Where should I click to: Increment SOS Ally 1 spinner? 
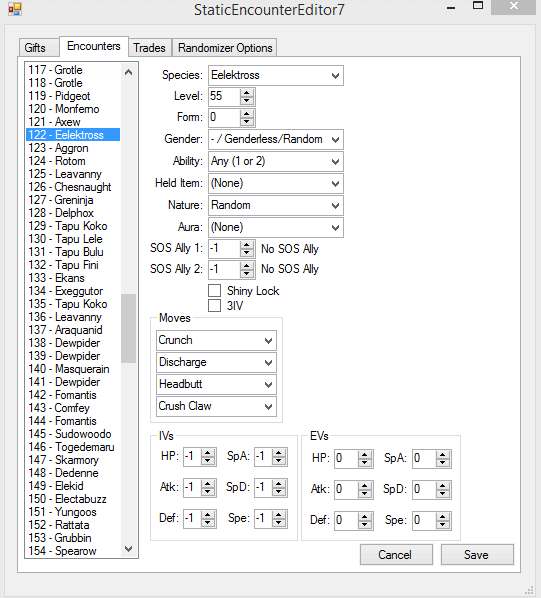247,245
